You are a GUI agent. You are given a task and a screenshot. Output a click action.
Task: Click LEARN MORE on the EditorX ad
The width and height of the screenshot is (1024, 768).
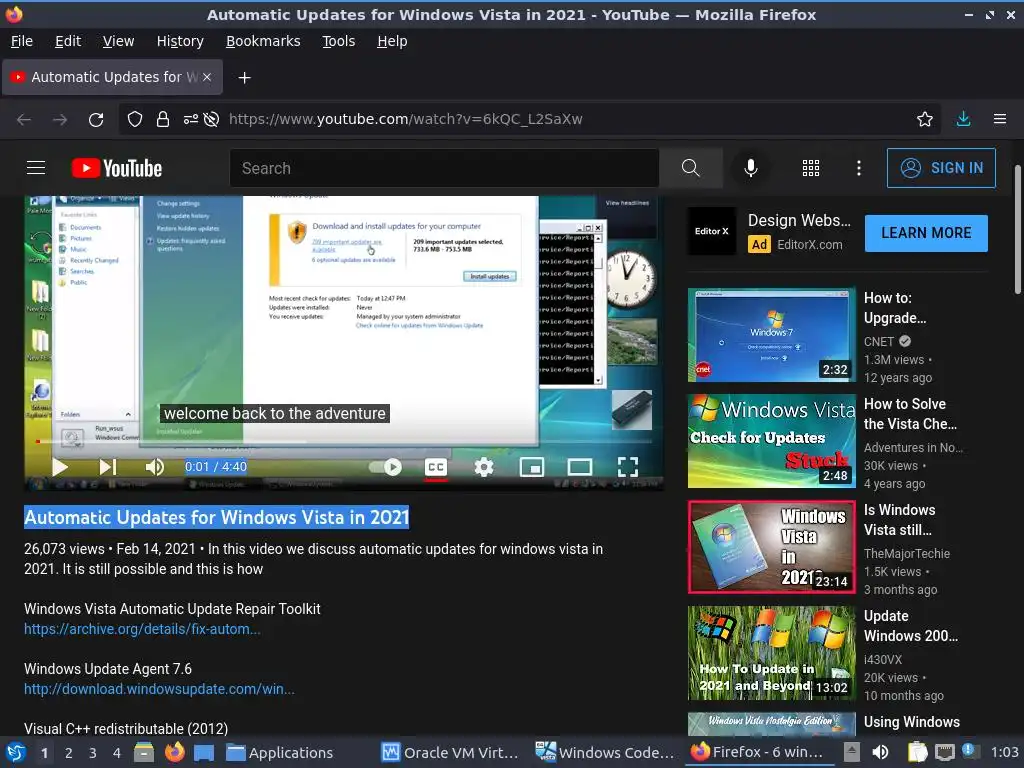pos(926,233)
